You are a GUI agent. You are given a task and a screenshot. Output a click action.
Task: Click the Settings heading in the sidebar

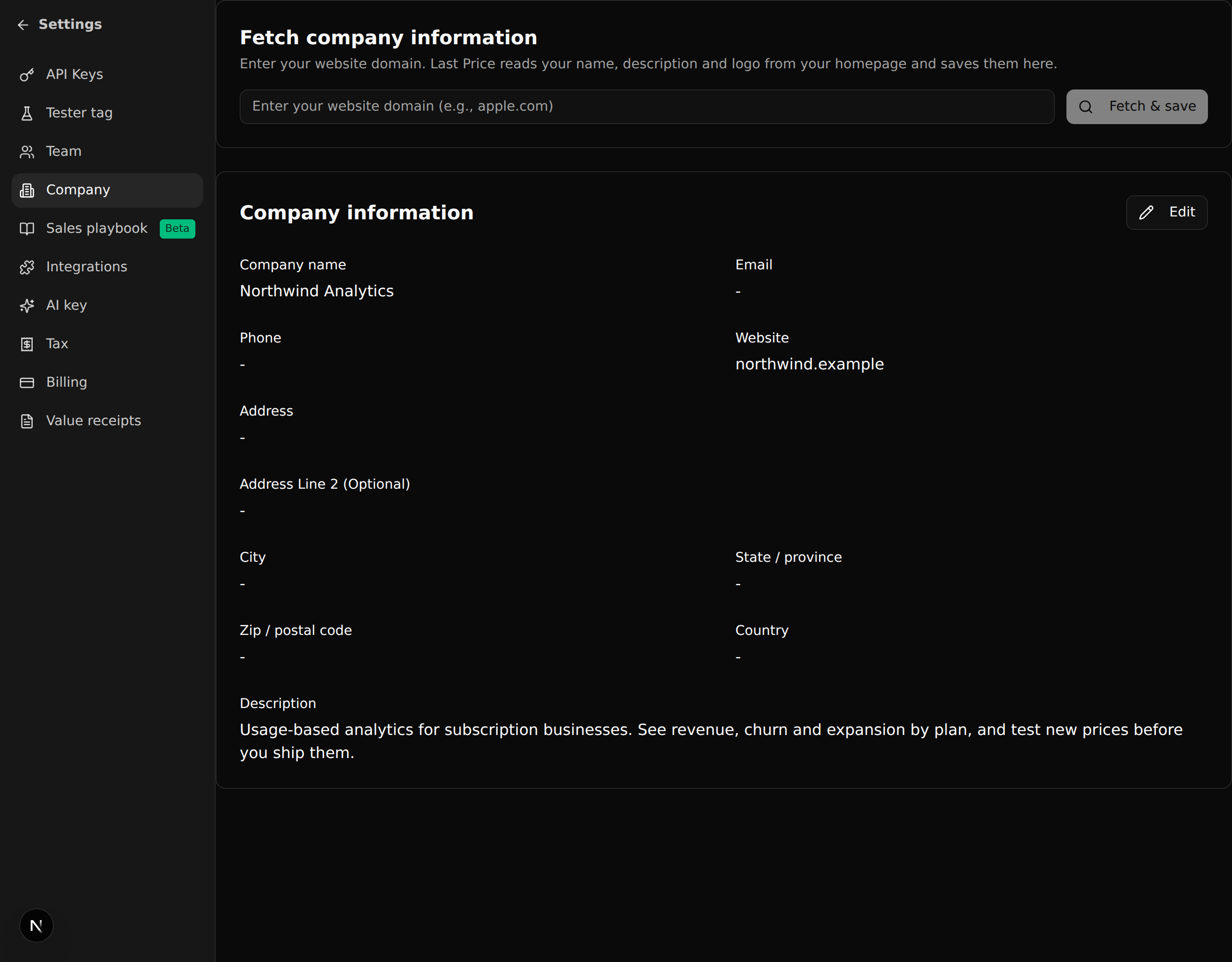pos(70,24)
